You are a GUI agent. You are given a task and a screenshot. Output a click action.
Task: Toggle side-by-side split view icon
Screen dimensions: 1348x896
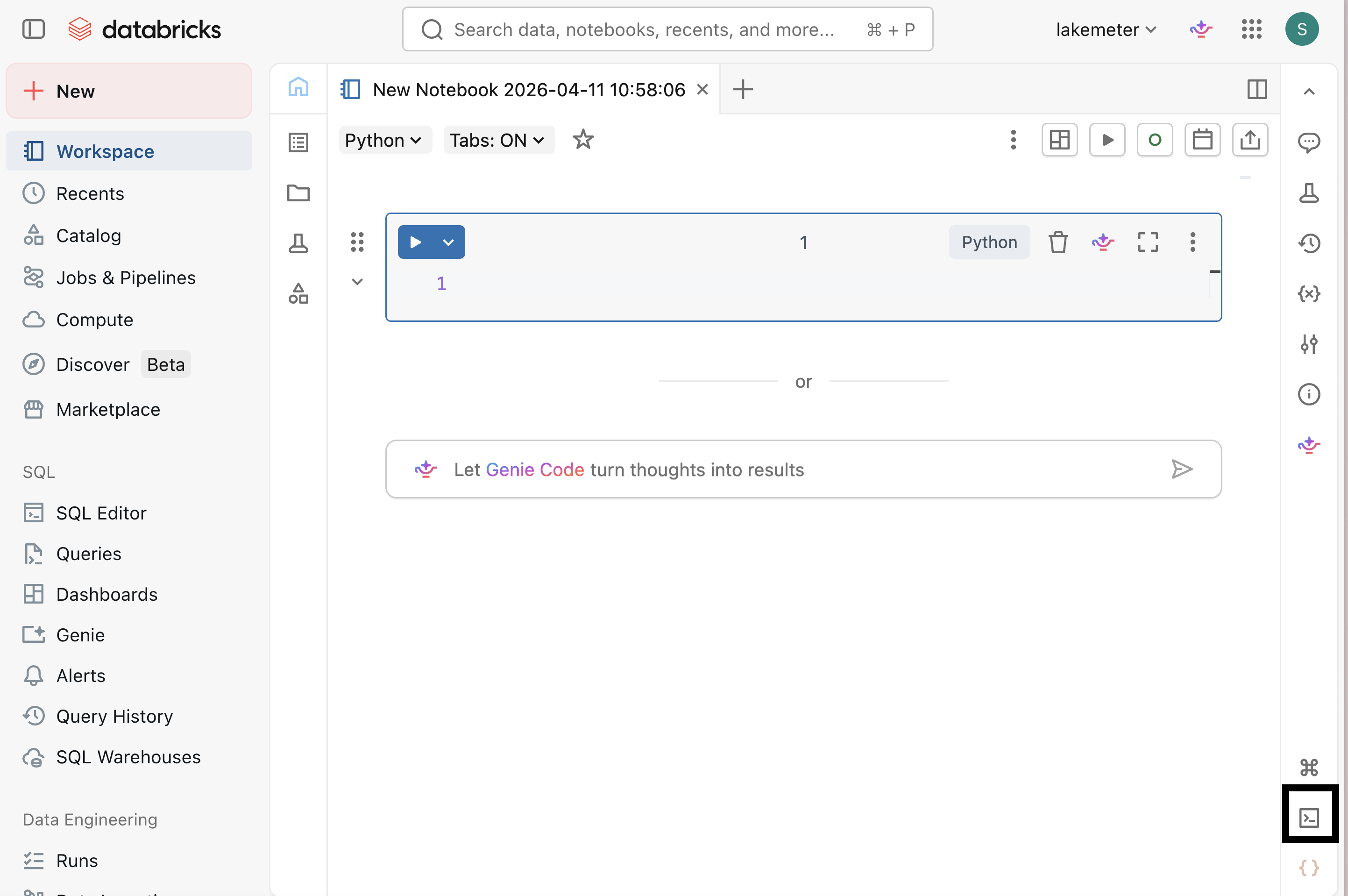click(1256, 90)
